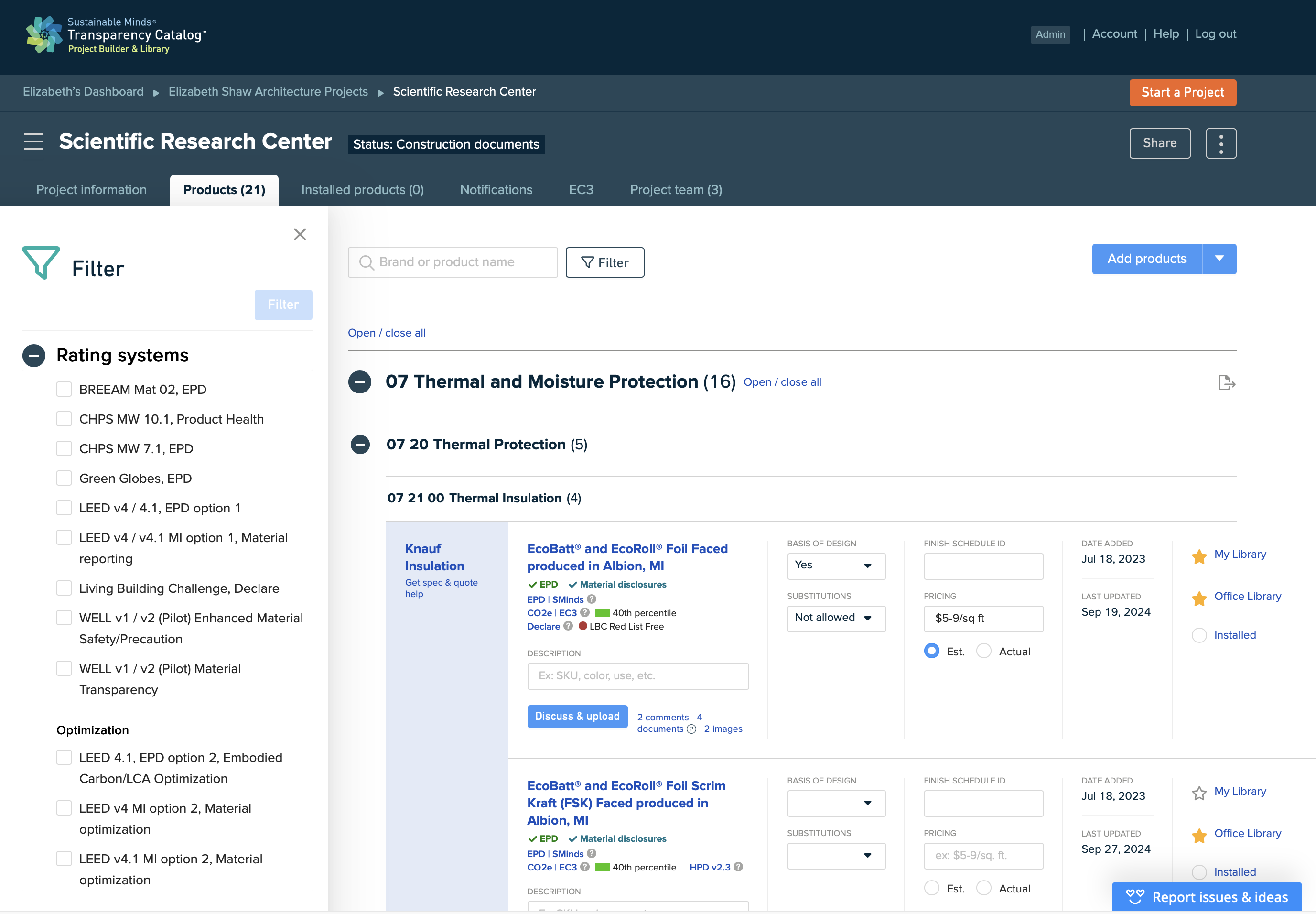Open the Substitutions dropdown showing Not allowed
This screenshot has width=1316, height=914.
[836, 619]
